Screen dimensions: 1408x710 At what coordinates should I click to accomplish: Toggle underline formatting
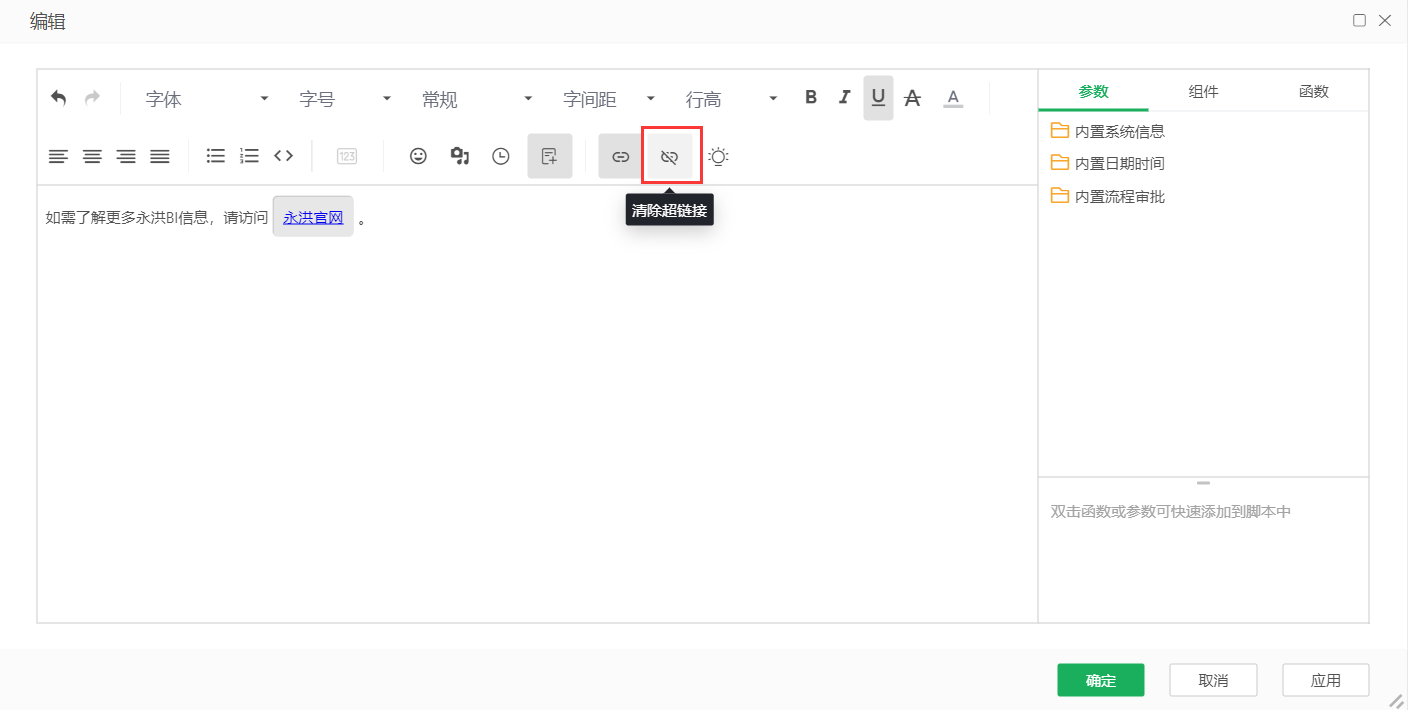(x=878, y=97)
